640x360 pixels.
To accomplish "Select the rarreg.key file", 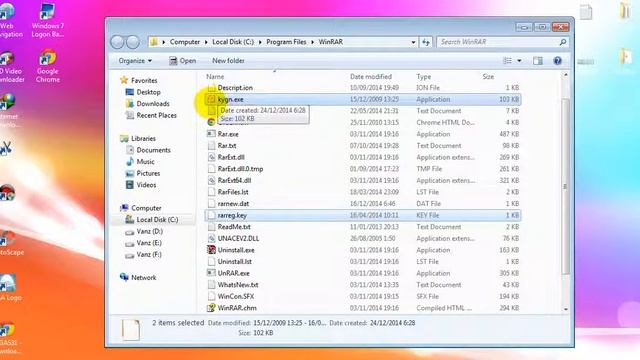I will (x=362, y=215).
